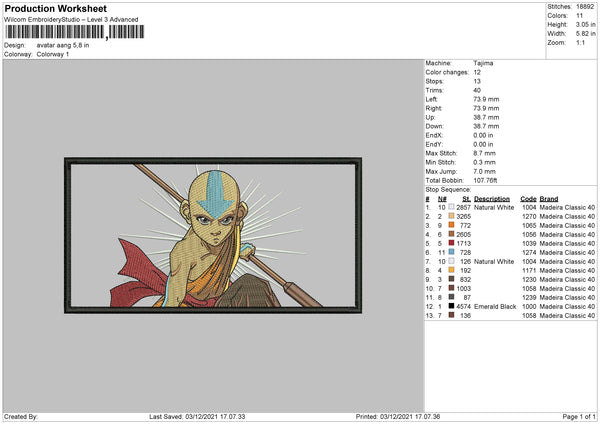Click the Emerald Black description text
The height and width of the screenshot is (424, 600).
pyautogui.click(x=495, y=306)
